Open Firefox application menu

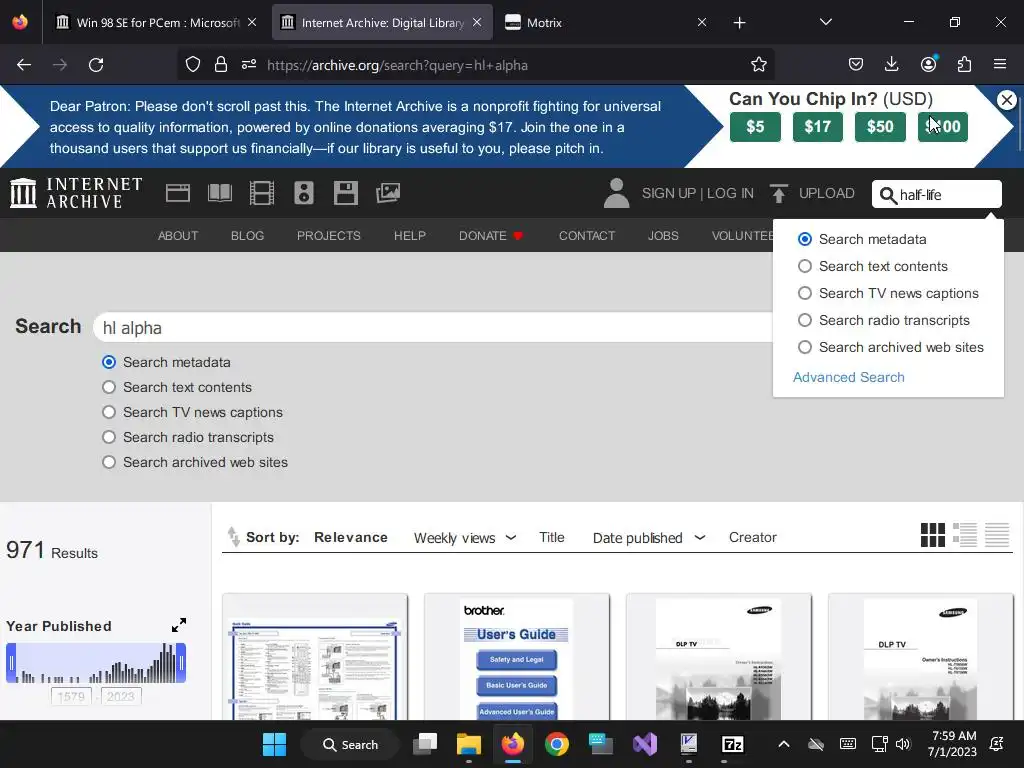(x=1000, y=64)
